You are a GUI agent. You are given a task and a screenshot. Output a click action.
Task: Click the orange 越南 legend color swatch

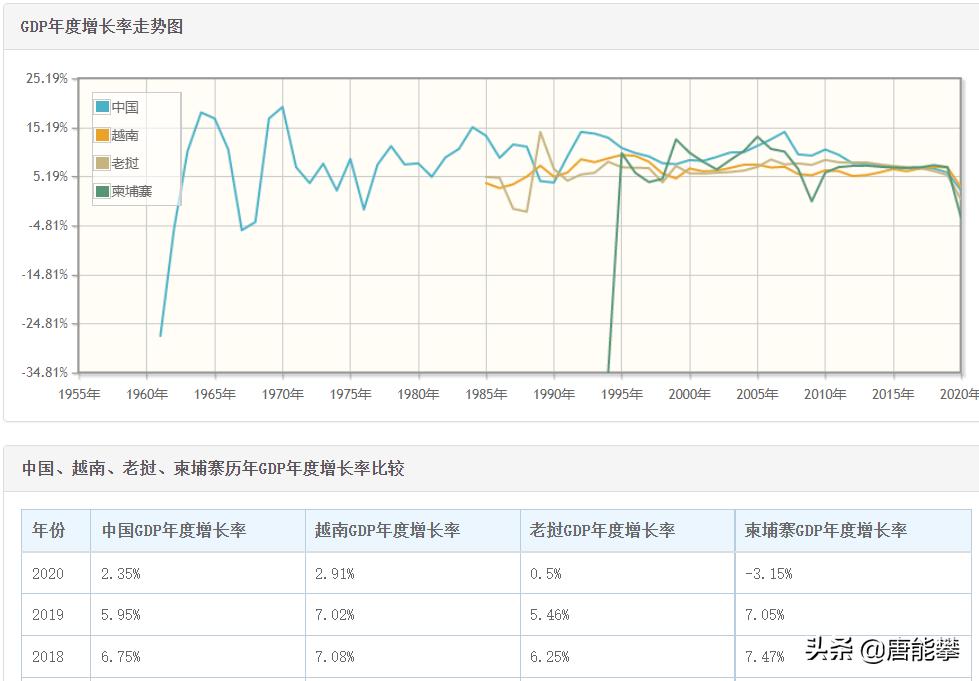tap(103, 135)
